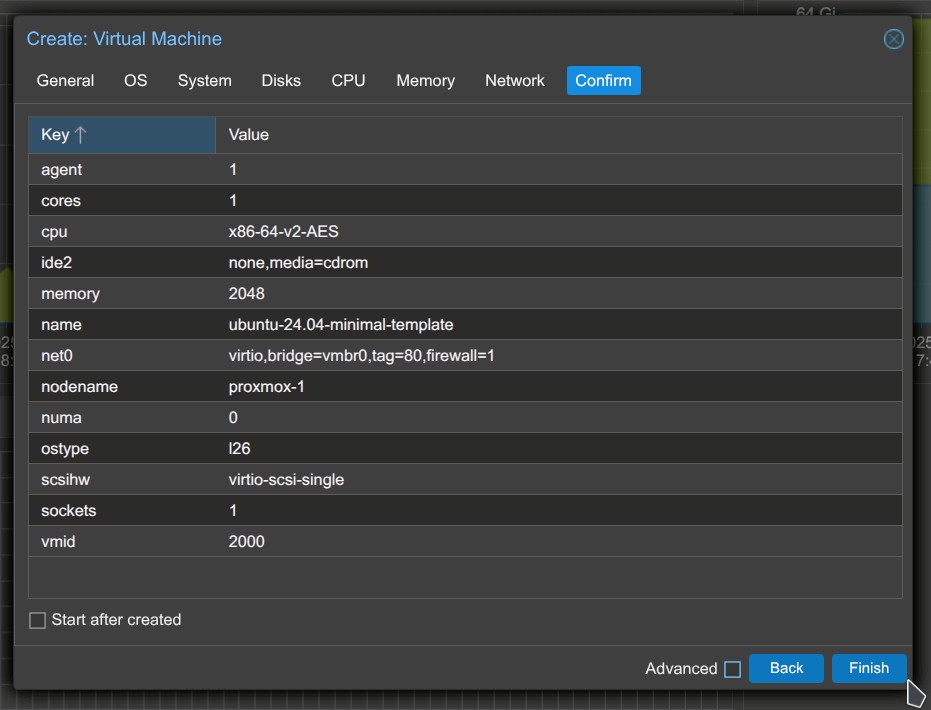Select the net0 key cell
This screenshot has height=710, width=931.
click(122, 356)
